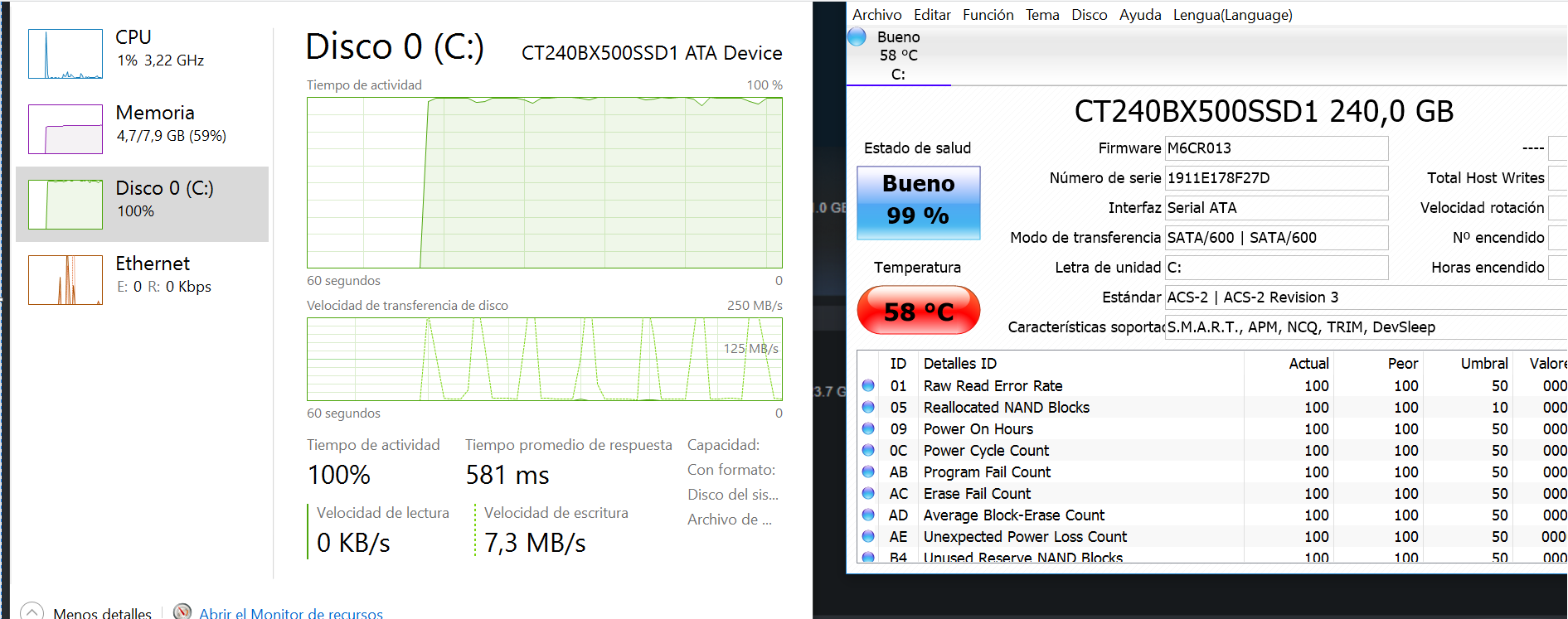This screenshot has height=619, width=1568.
Task: Select the Memoria graph thumbnail
Action: 66,129
